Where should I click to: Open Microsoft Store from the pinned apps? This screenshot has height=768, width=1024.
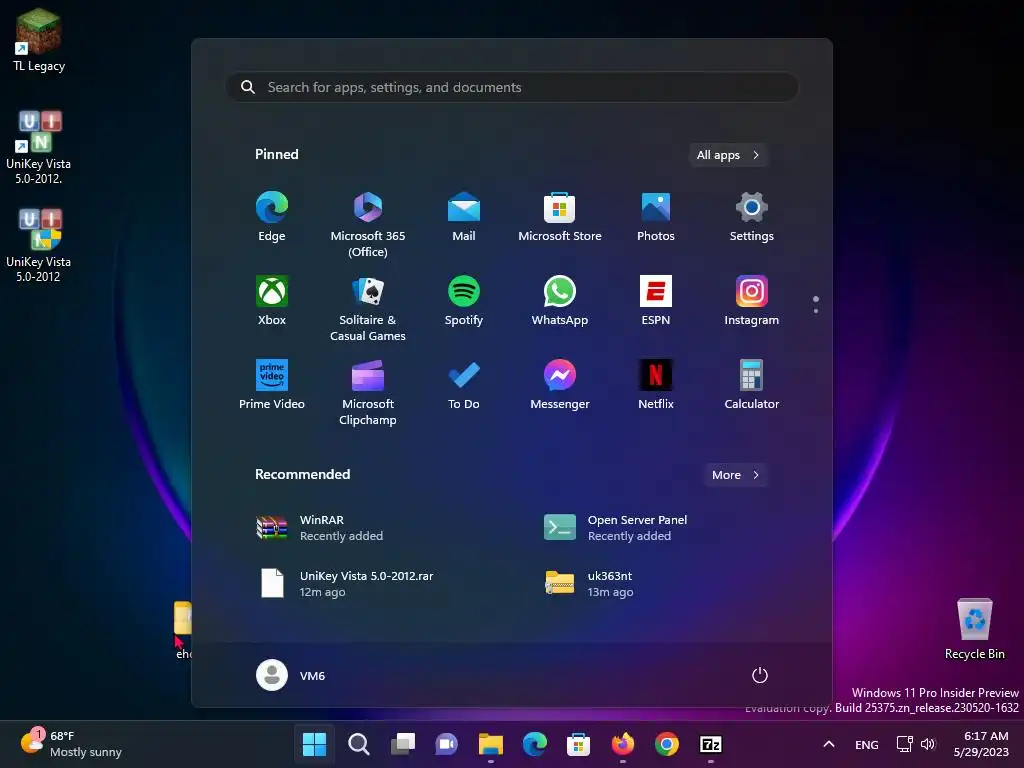click(560, 217)
